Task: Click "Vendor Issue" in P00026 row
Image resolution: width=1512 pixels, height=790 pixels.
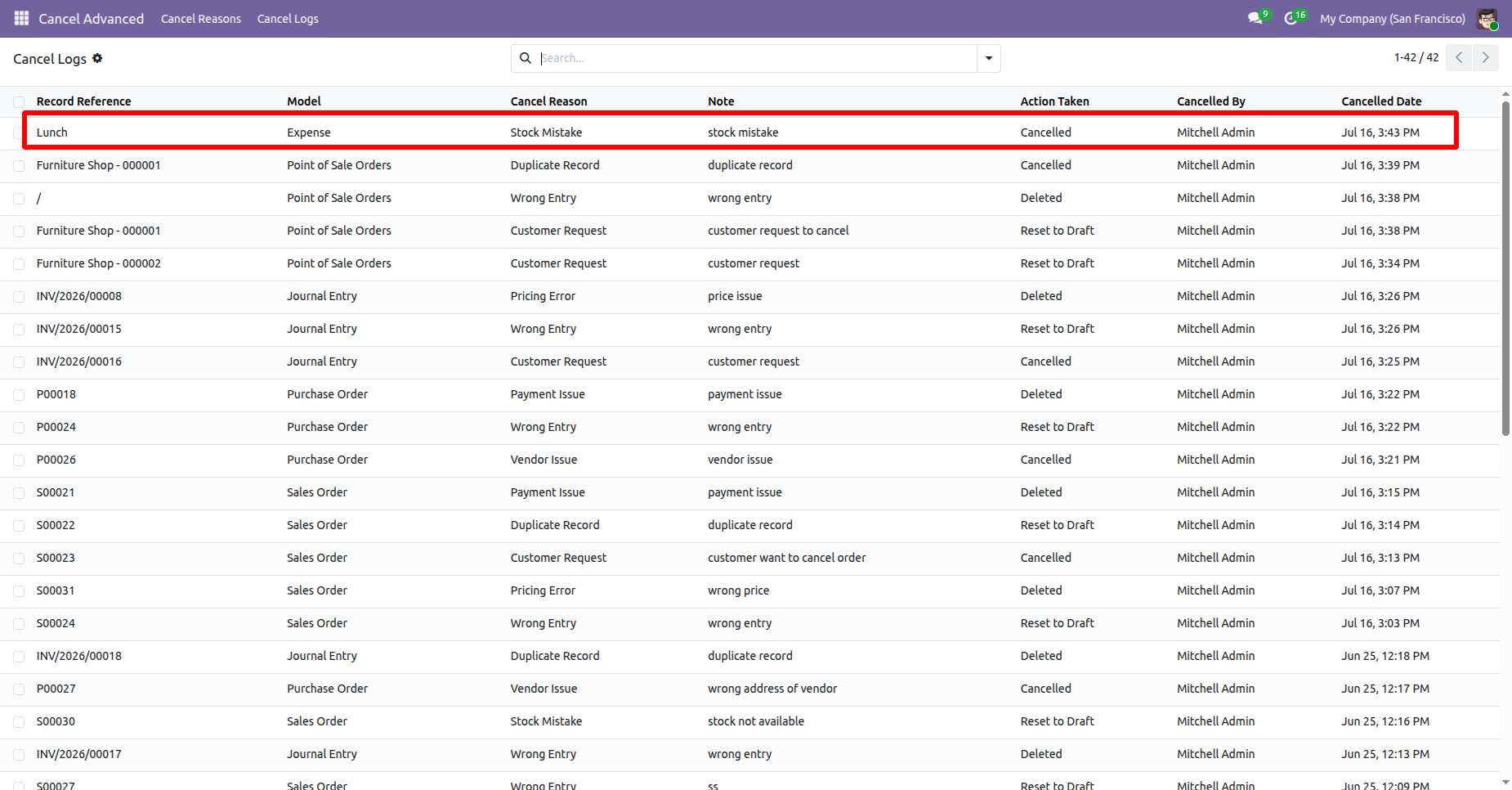Action: click(x=544, y=460)
